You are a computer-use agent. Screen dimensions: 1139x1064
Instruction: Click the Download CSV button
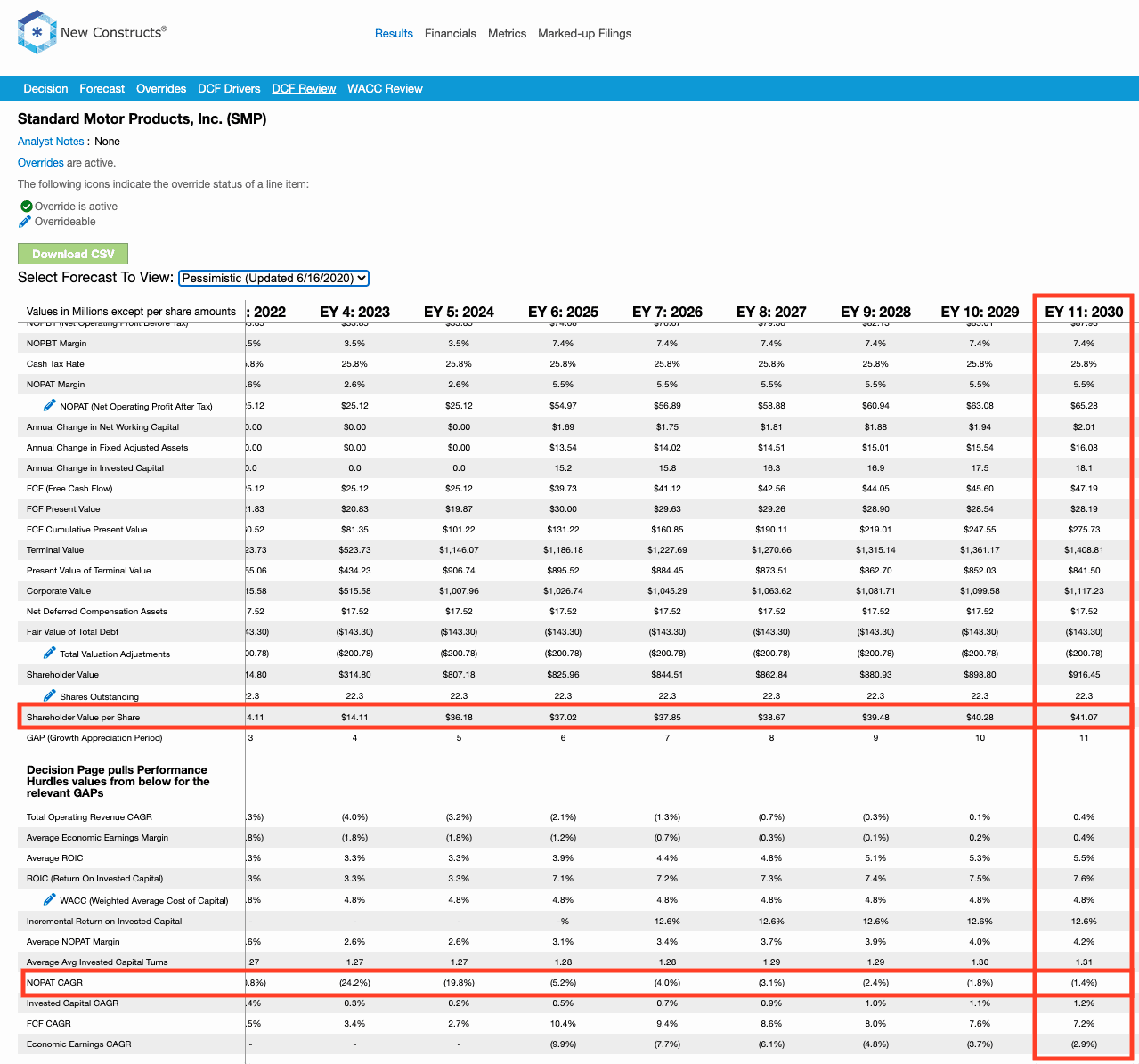pos(73,254)
